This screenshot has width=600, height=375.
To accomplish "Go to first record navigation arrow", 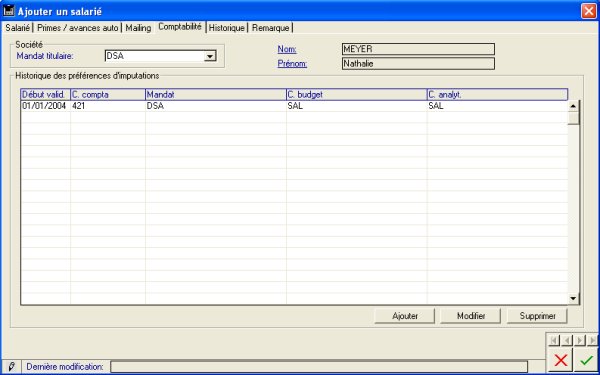I will (x=554, y=340).
